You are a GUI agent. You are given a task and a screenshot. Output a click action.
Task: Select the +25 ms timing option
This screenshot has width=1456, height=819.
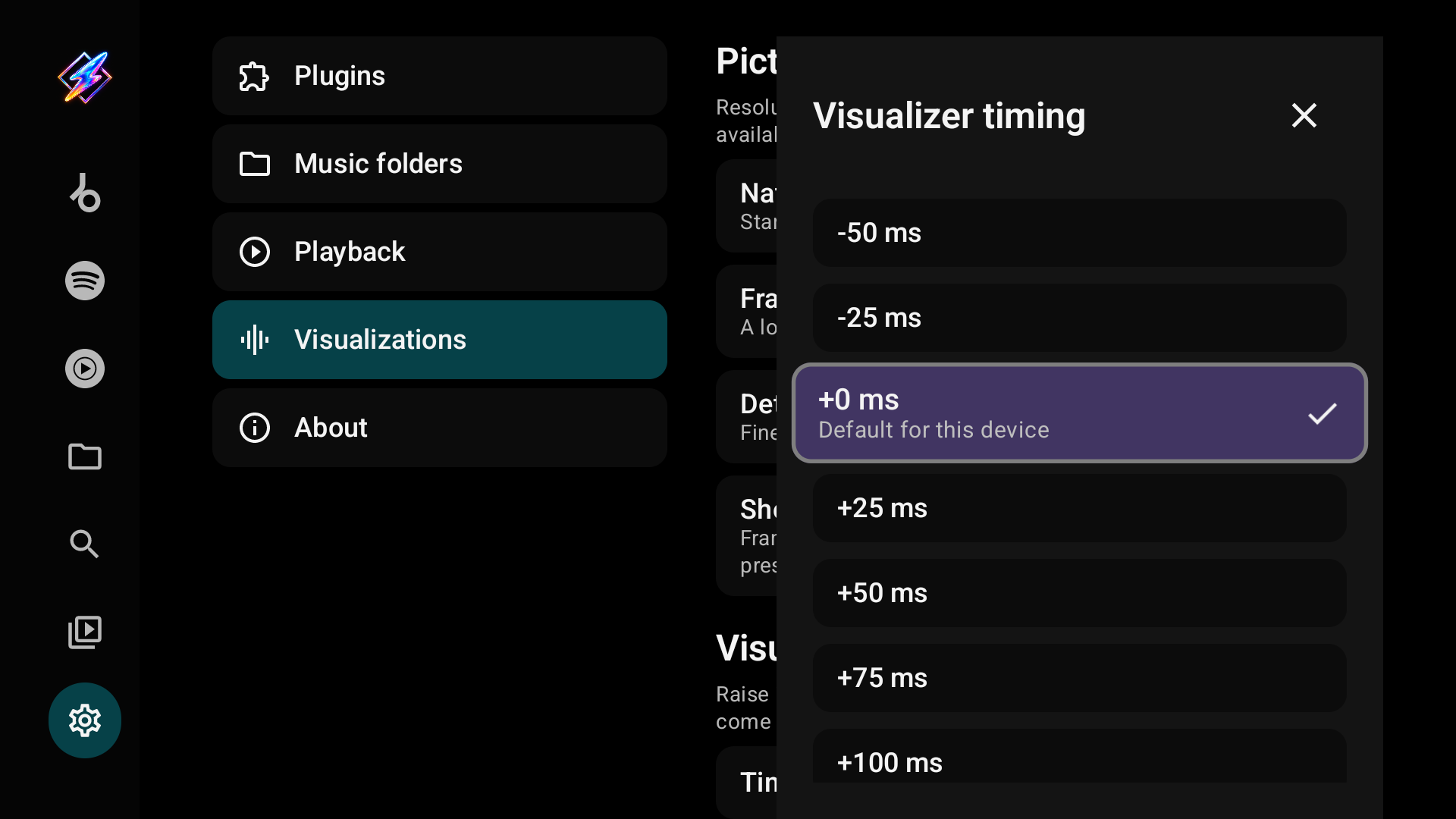tap(1080, 508)
